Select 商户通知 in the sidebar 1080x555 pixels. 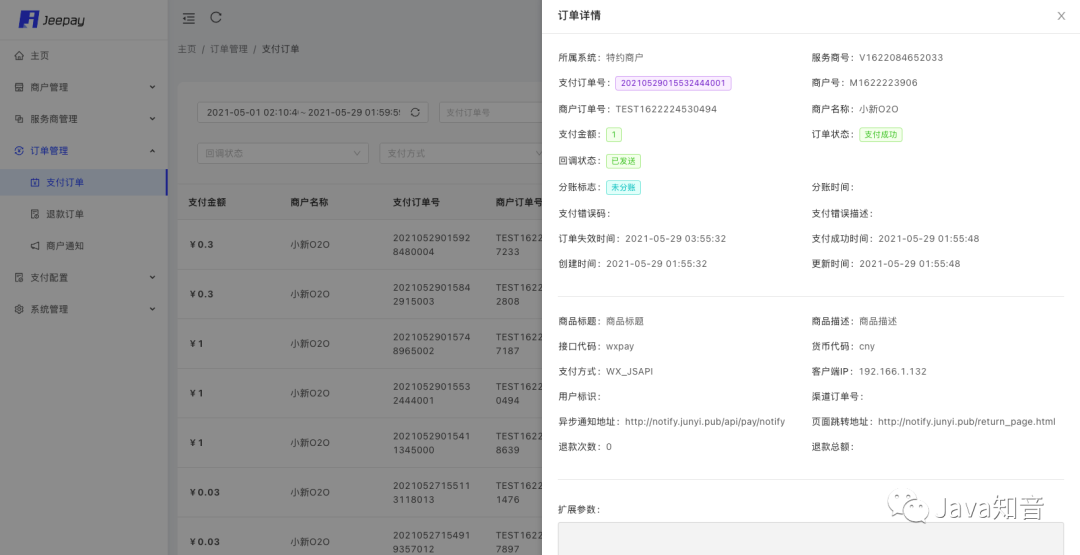point(83,246)
